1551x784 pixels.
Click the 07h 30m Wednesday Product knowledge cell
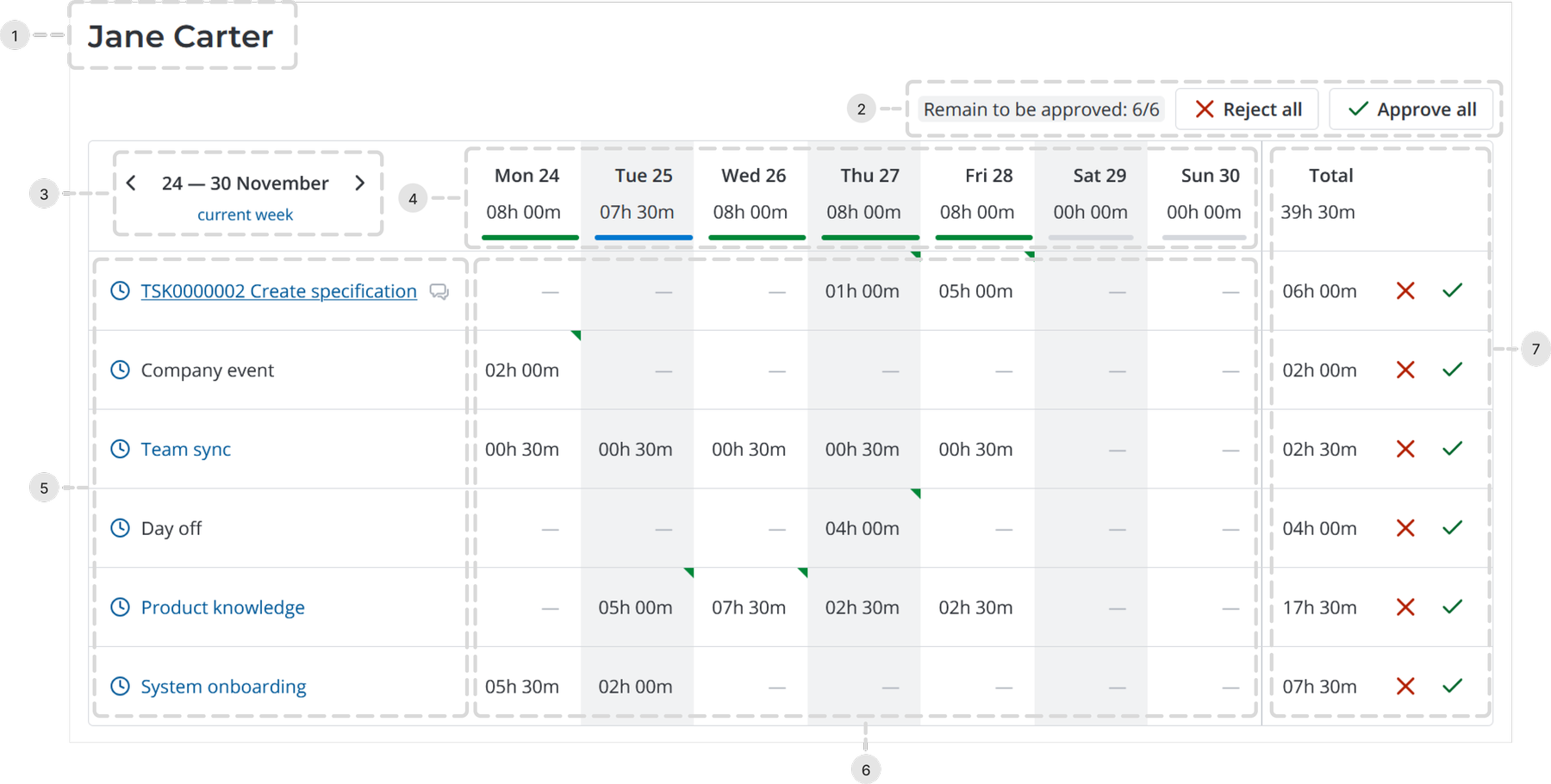pyautogui.click(x=748, y=607)
